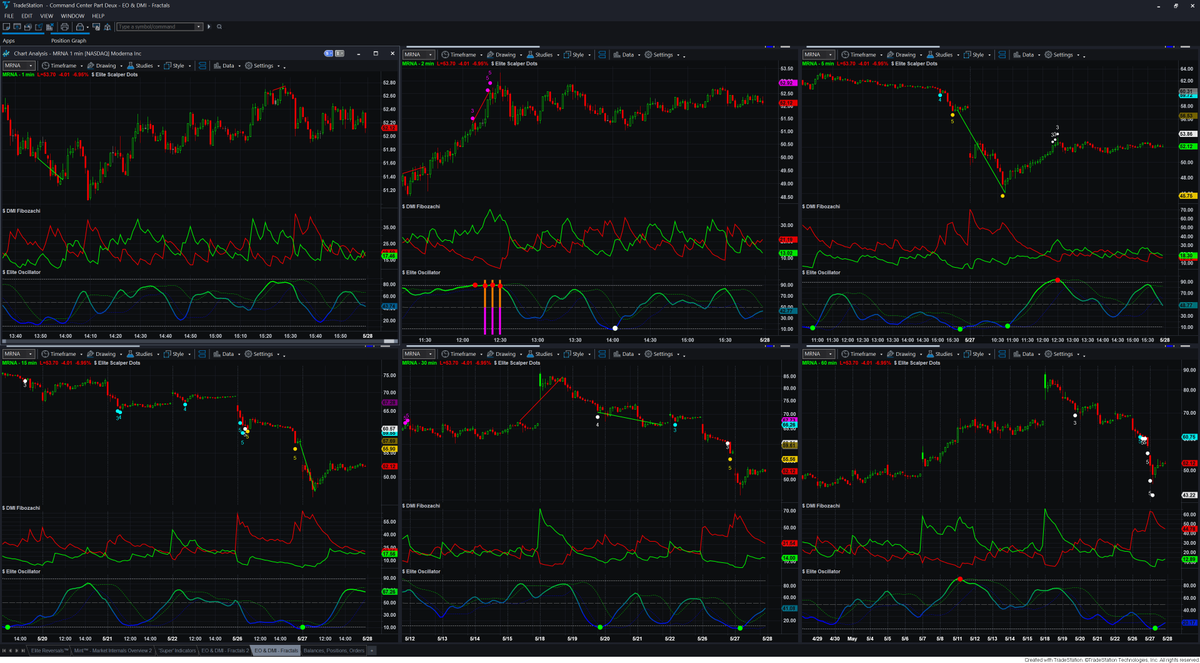Click Data icon in 15 min chart

click(217, 354)
